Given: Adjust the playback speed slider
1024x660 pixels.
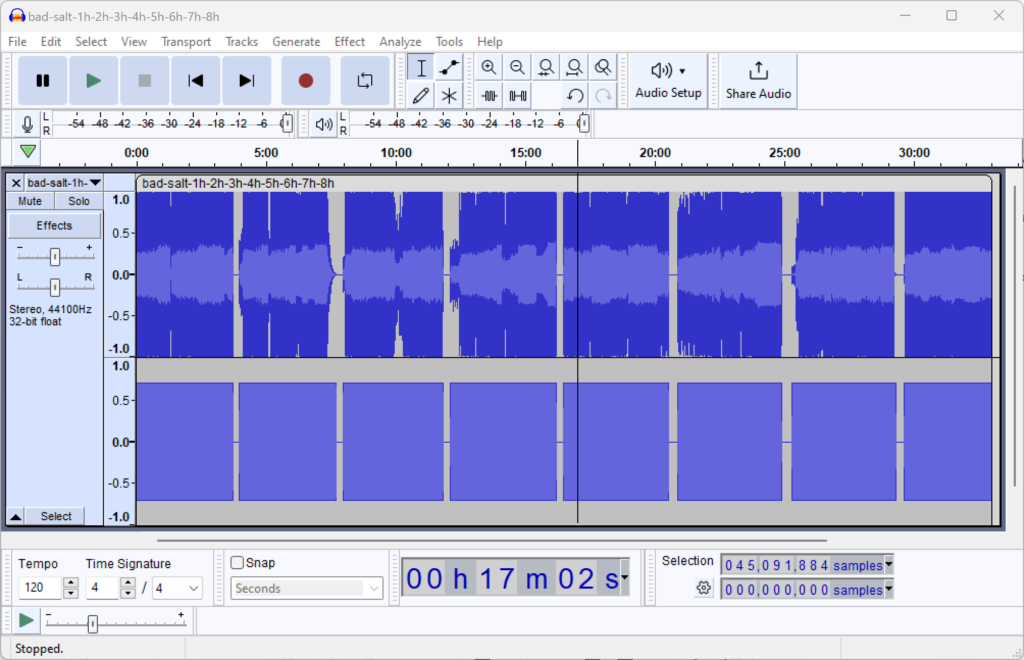Looking at the screenshot, I should coord(91,621).
